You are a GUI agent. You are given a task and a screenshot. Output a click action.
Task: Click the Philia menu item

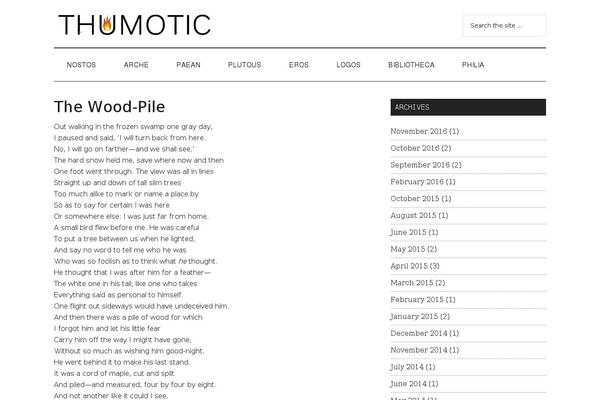point(473,65)
